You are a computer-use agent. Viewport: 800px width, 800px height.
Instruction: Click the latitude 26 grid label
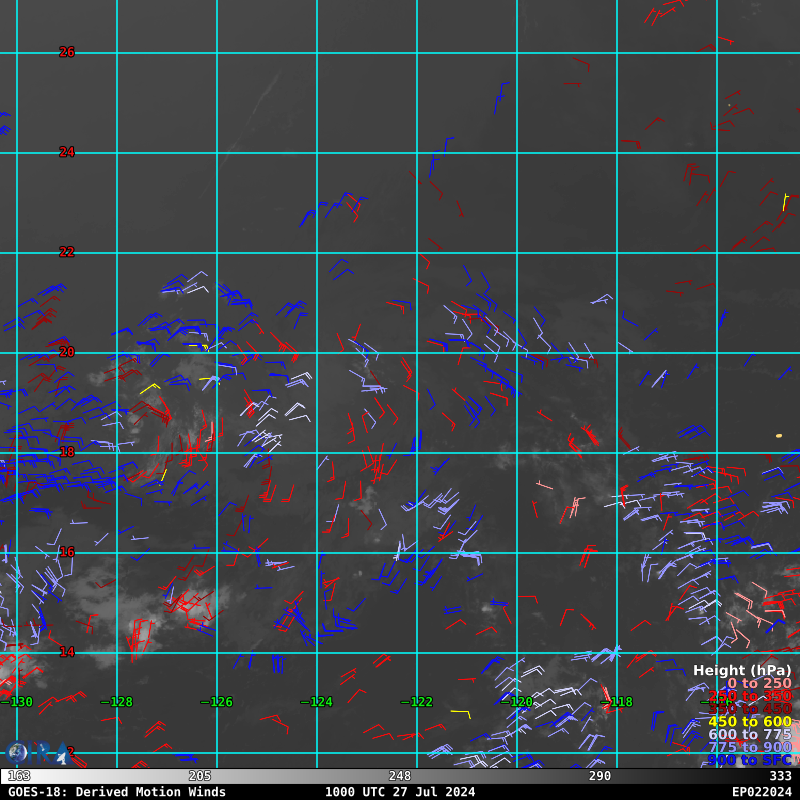67,52
